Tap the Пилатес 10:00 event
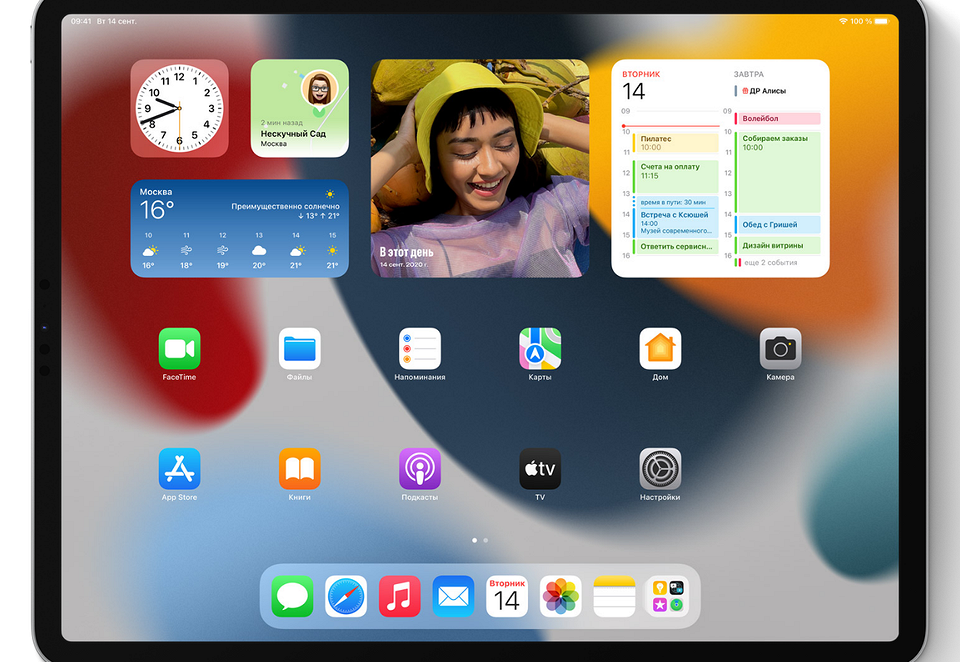This screenshot has width=960, height=662. (676, 142)
